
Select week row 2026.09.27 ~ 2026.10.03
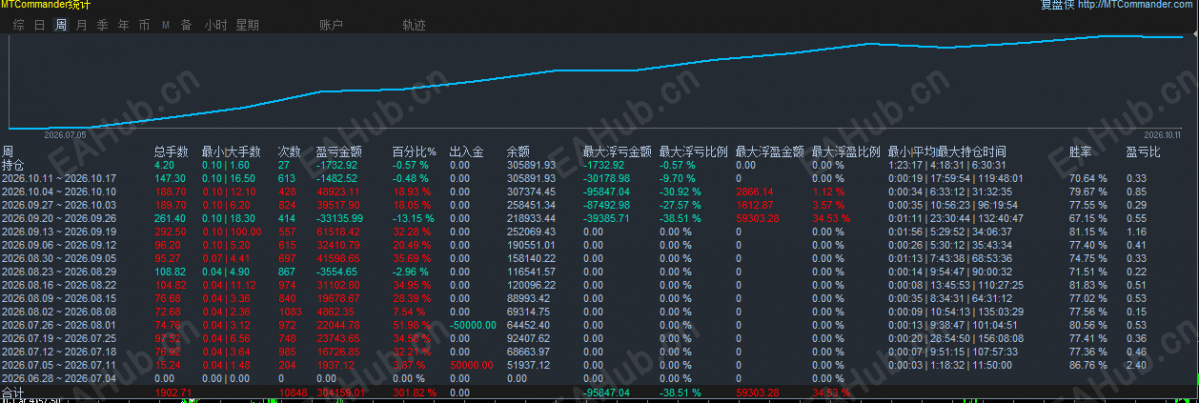tap(58, 204)
